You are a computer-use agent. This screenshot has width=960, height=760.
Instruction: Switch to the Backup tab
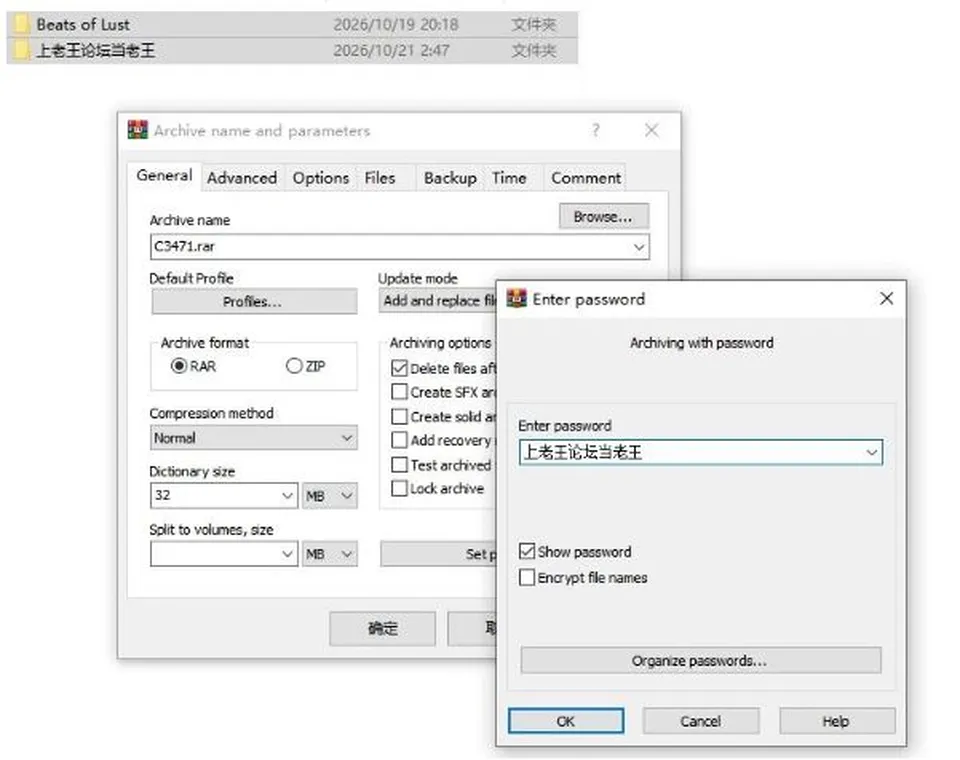450,178
